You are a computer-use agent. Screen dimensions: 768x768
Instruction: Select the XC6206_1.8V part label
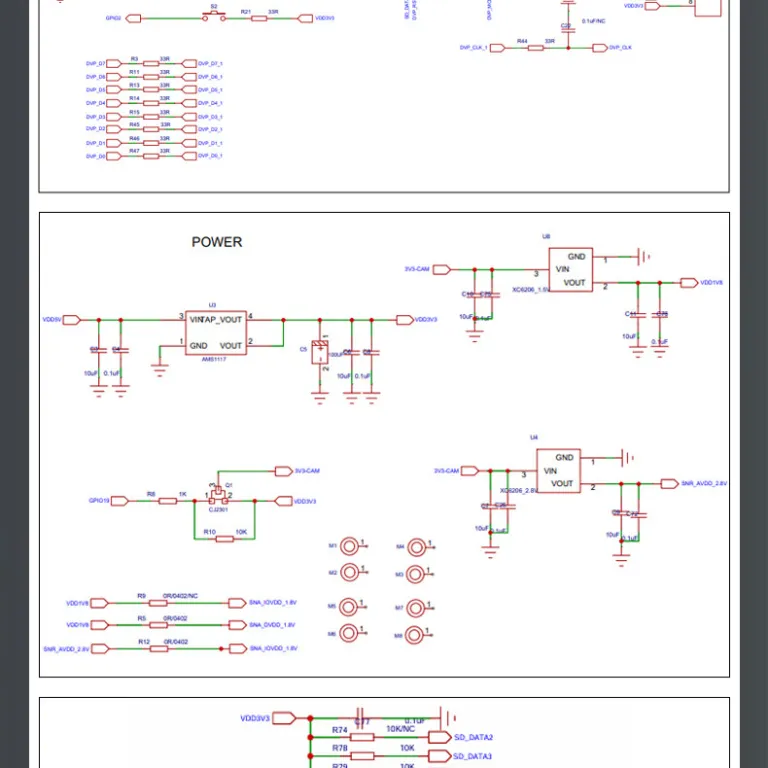[530, 290]
